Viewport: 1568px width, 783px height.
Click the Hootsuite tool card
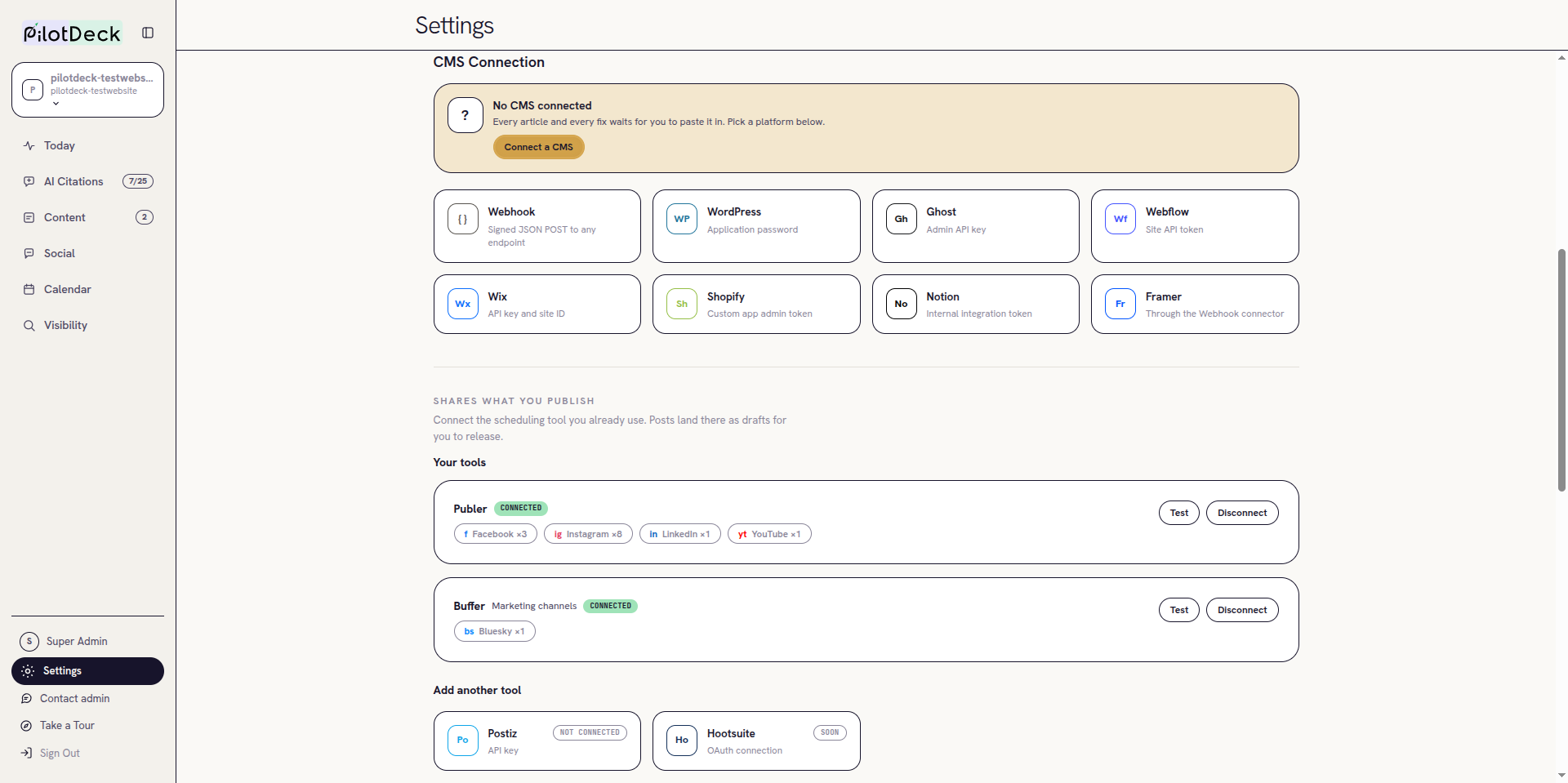(x=756, y=741)
